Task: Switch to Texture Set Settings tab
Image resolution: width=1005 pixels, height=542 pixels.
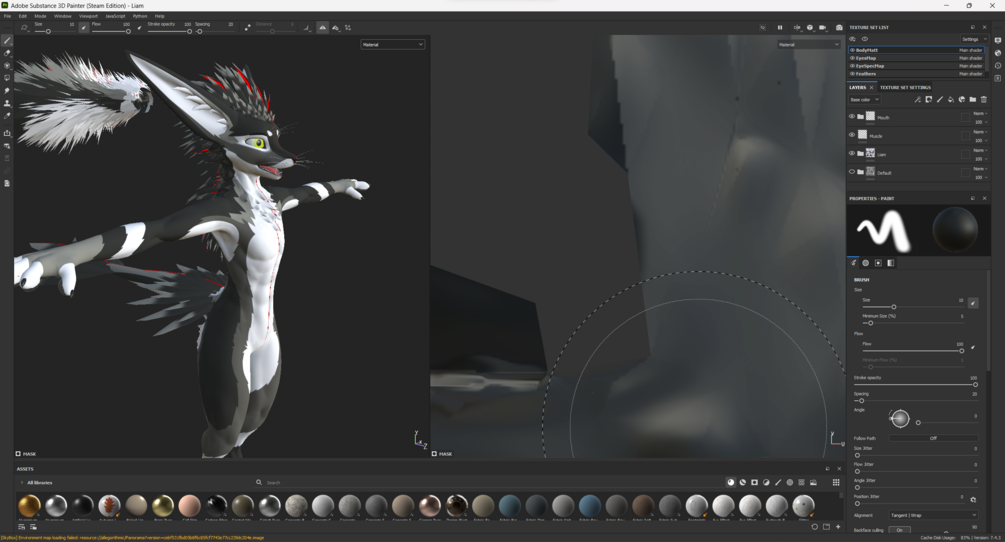Action: [905, 87]
